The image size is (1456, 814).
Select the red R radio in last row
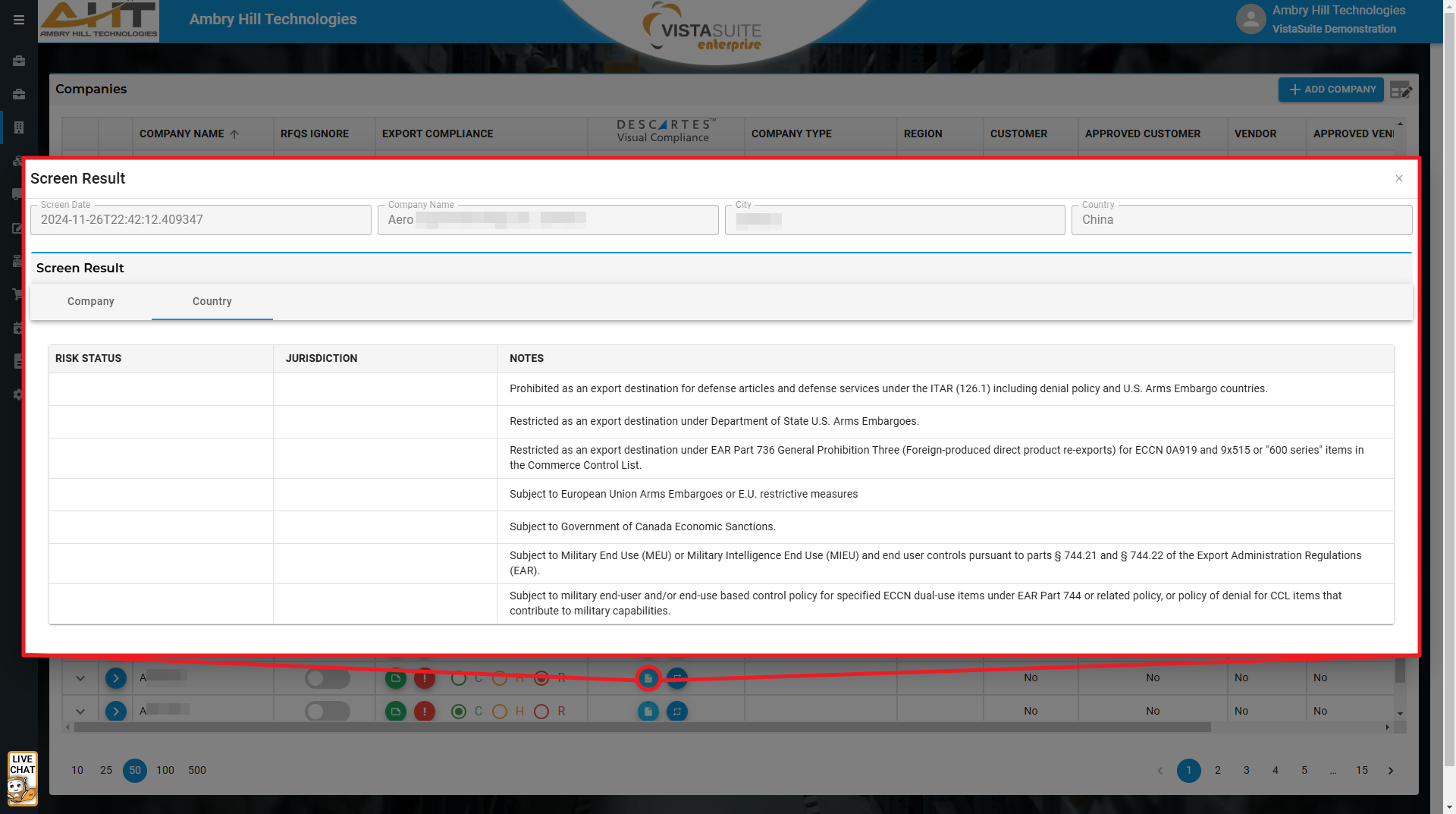[x=541, y=712]
